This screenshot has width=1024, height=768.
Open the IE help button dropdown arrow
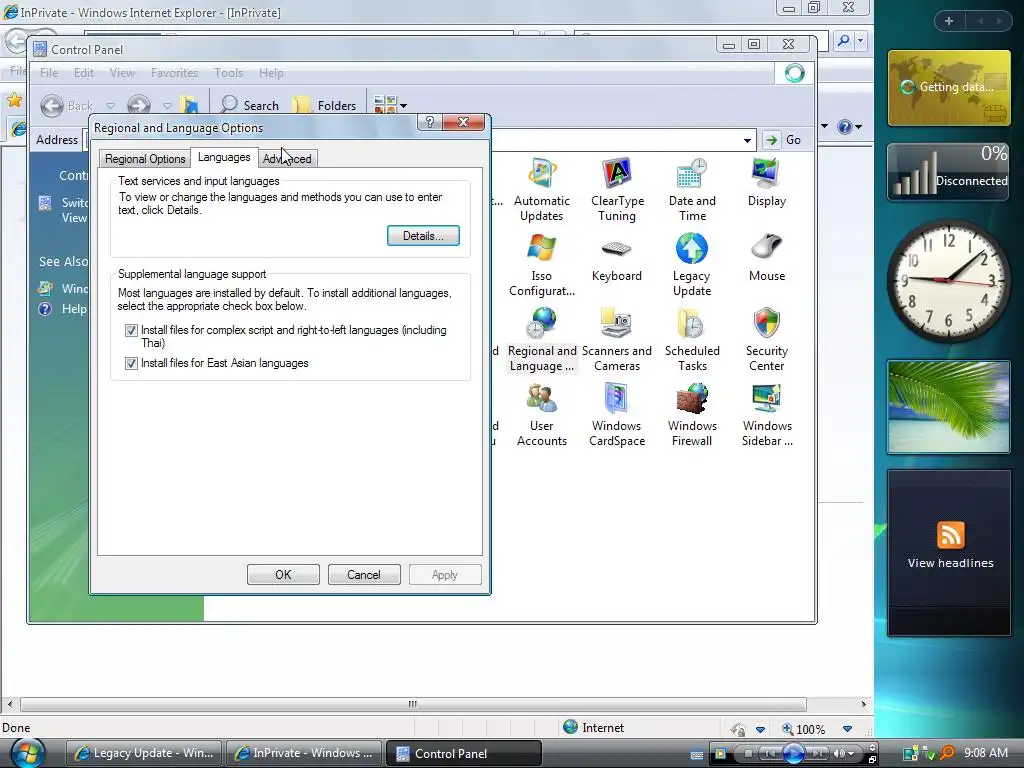click(859, 127)
